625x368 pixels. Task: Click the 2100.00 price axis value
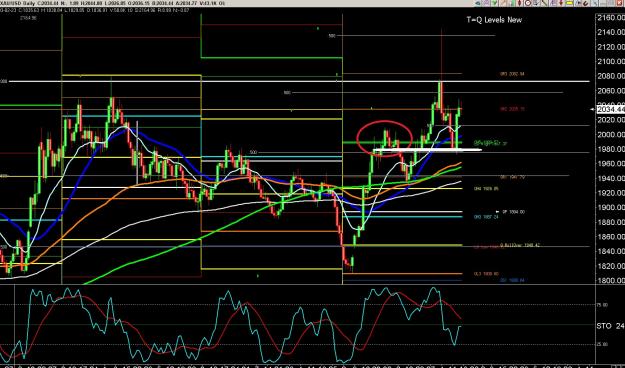(611, 61)
